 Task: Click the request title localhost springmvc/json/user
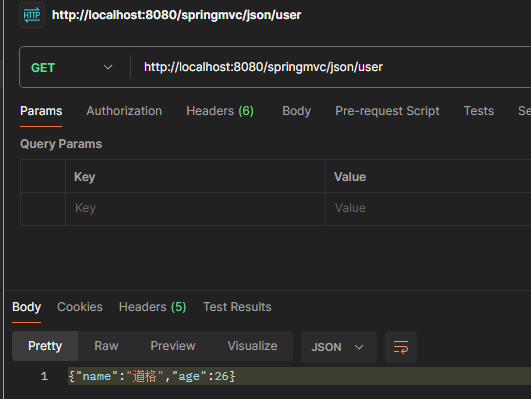pyautogui.click(x=176, y=15)
